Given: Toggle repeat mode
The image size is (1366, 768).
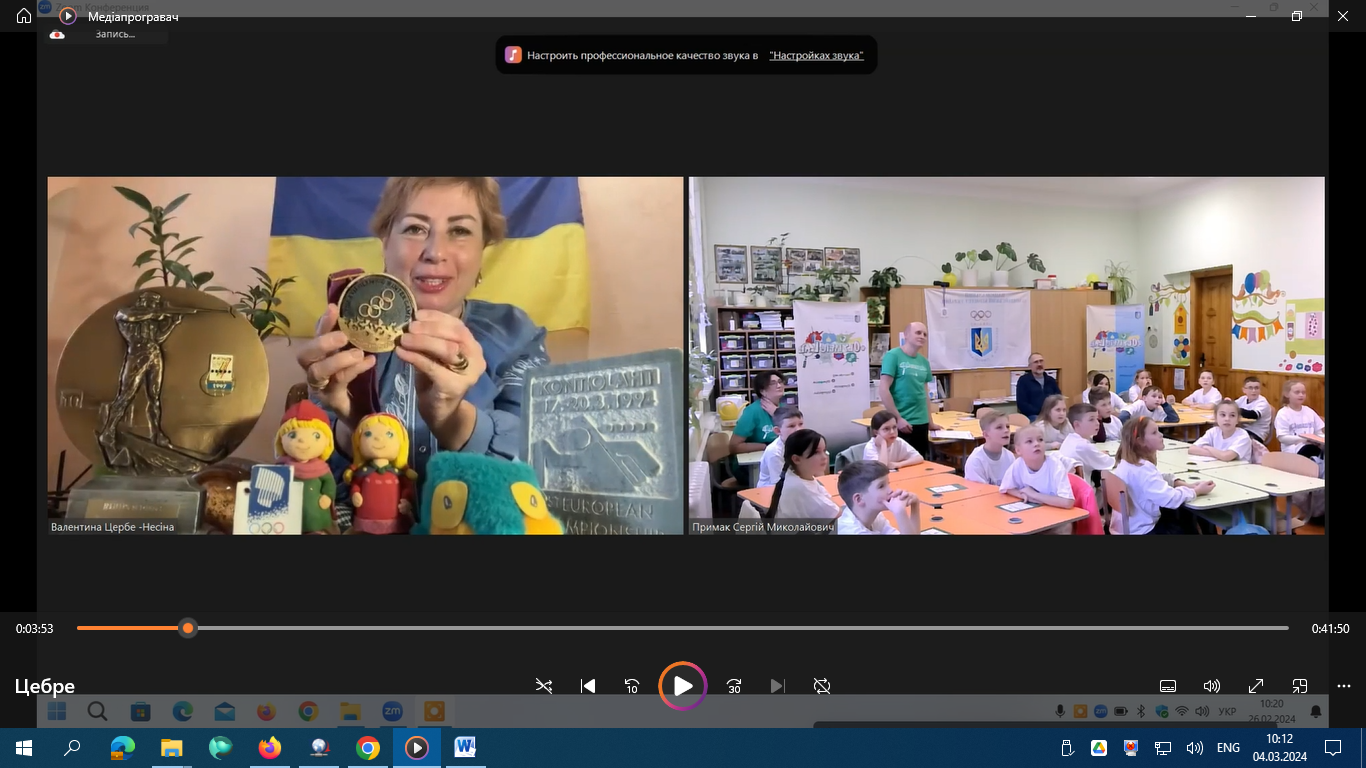Looking at the screenshot, I should click(822, 686).
